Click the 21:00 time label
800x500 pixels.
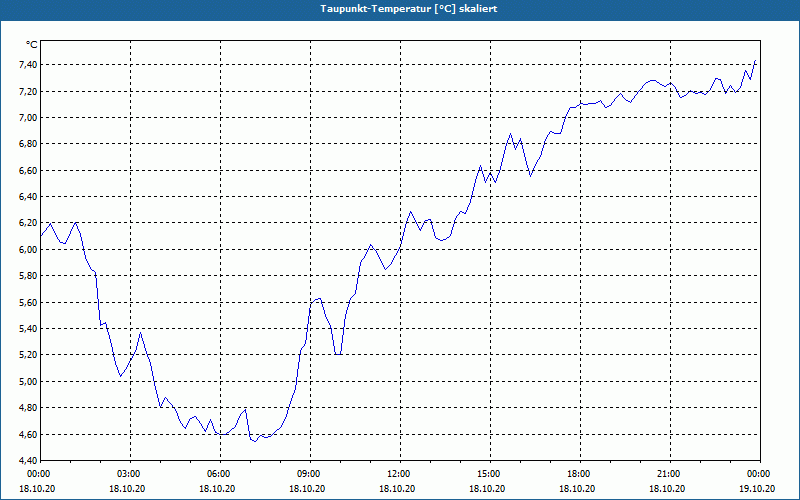(670, 474)
